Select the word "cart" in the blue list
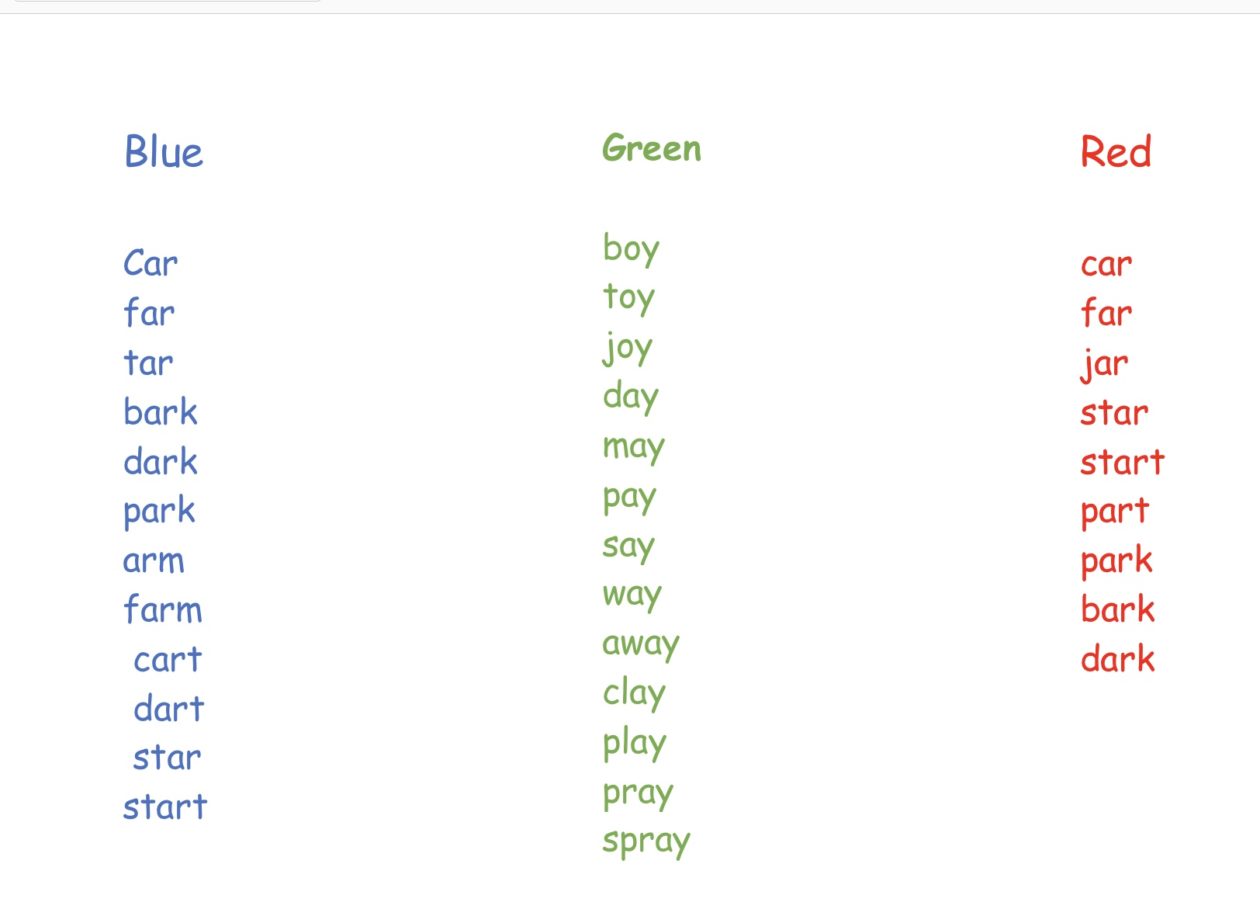Screen dimensions: 1260x916 click(x=168, y=659)
